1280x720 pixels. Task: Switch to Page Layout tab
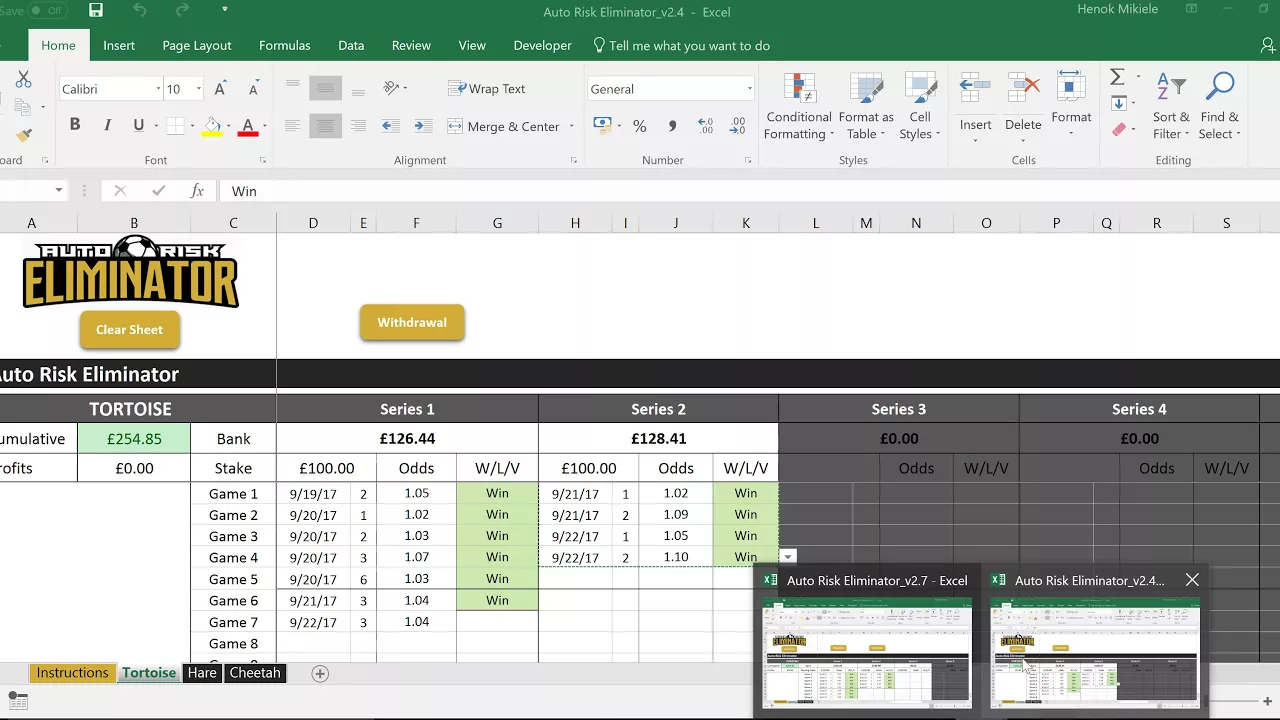pos(197,46)
